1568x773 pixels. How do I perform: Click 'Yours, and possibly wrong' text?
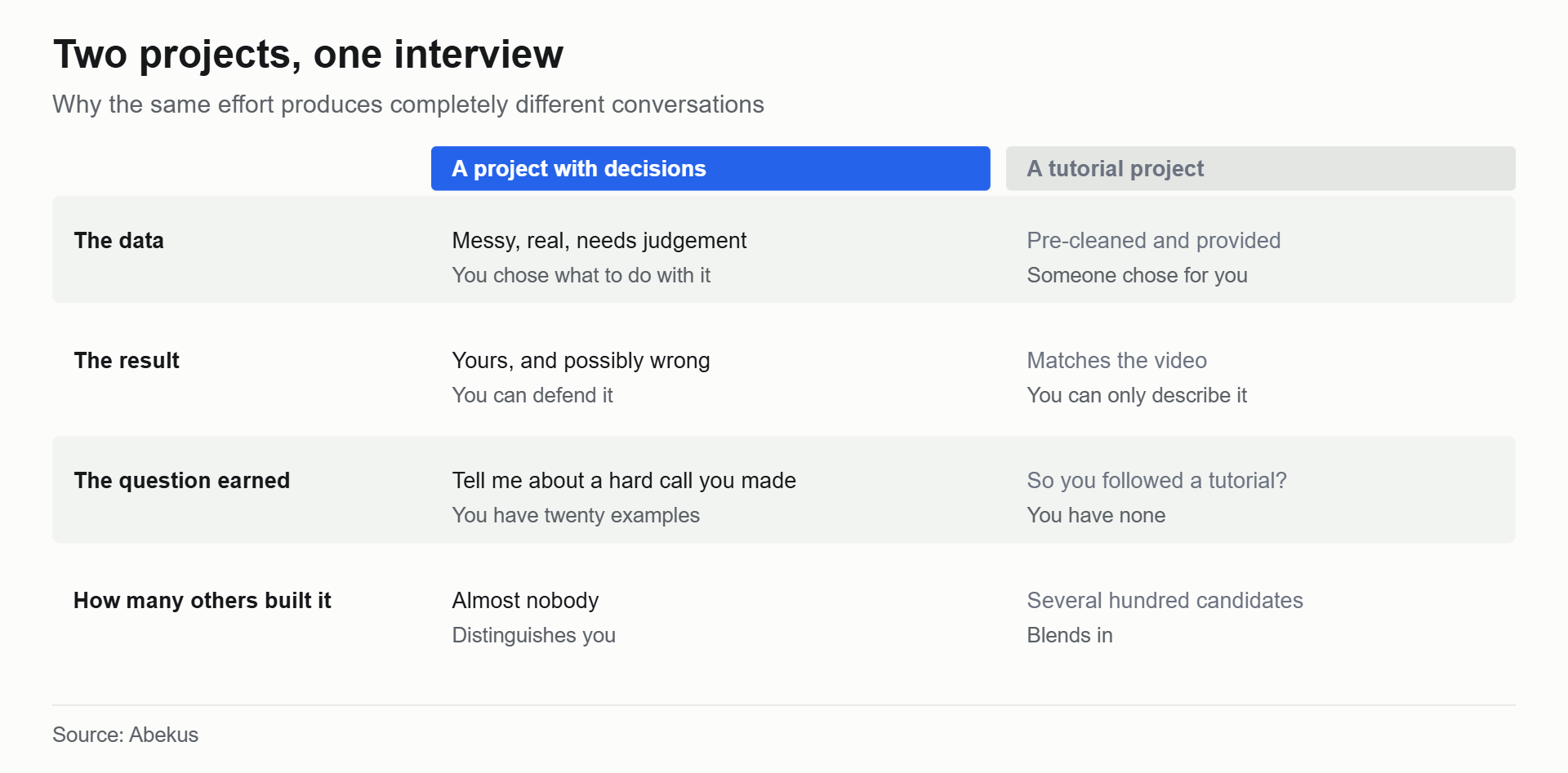tap(581, 361)
